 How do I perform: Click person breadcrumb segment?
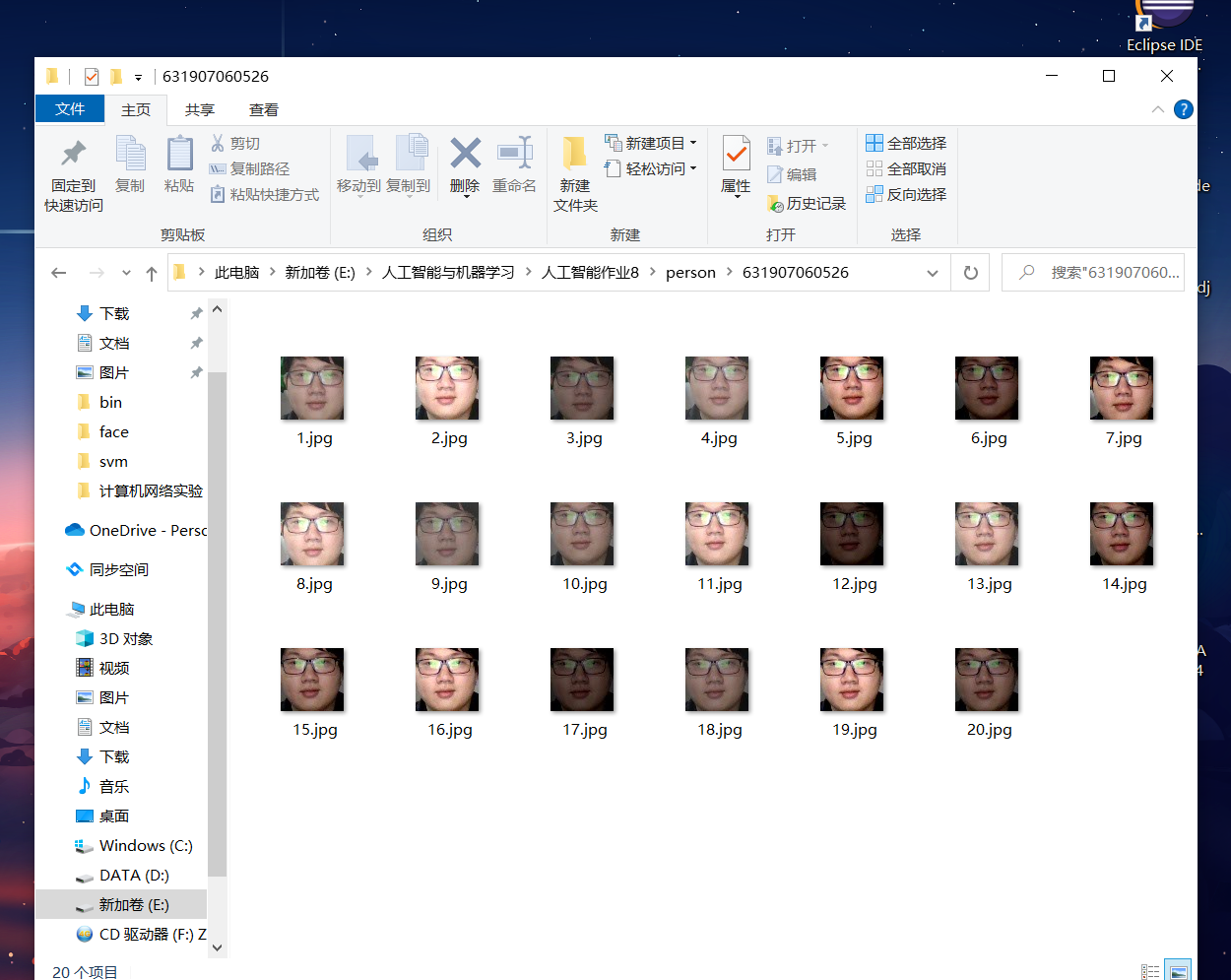pos(690,273)
